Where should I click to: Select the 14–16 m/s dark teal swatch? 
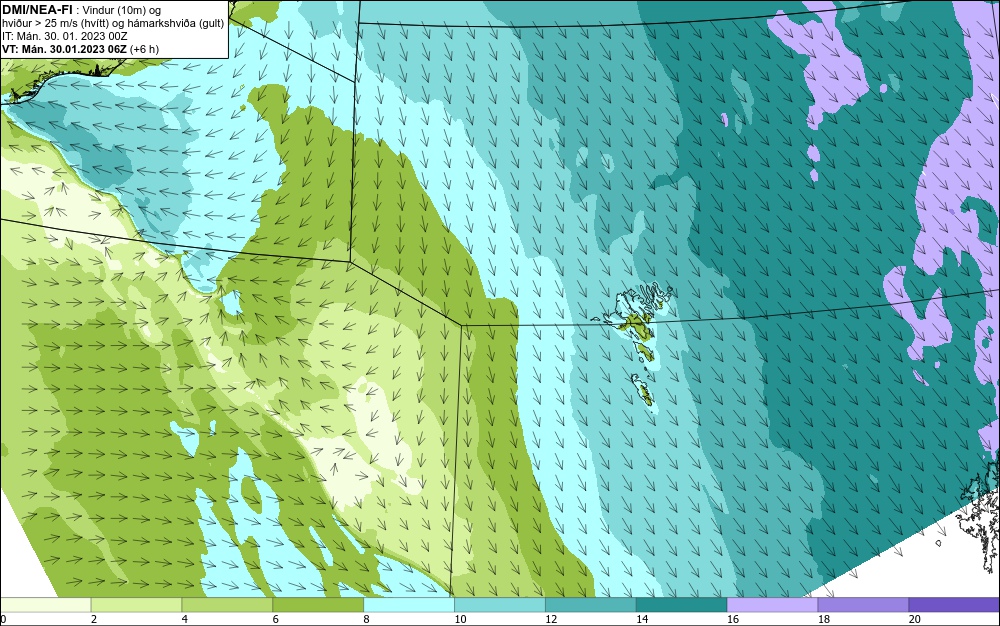click(681, 604)
